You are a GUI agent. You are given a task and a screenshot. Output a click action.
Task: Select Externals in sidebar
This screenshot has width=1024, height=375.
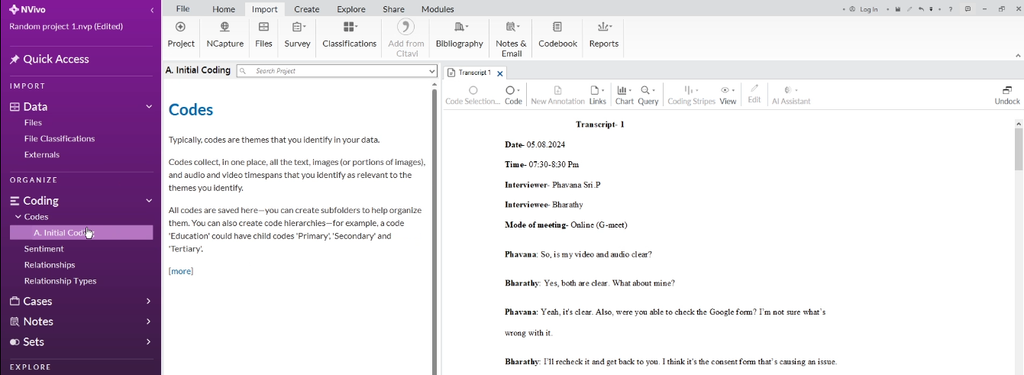pyautogui.click(x=42, y=155)
